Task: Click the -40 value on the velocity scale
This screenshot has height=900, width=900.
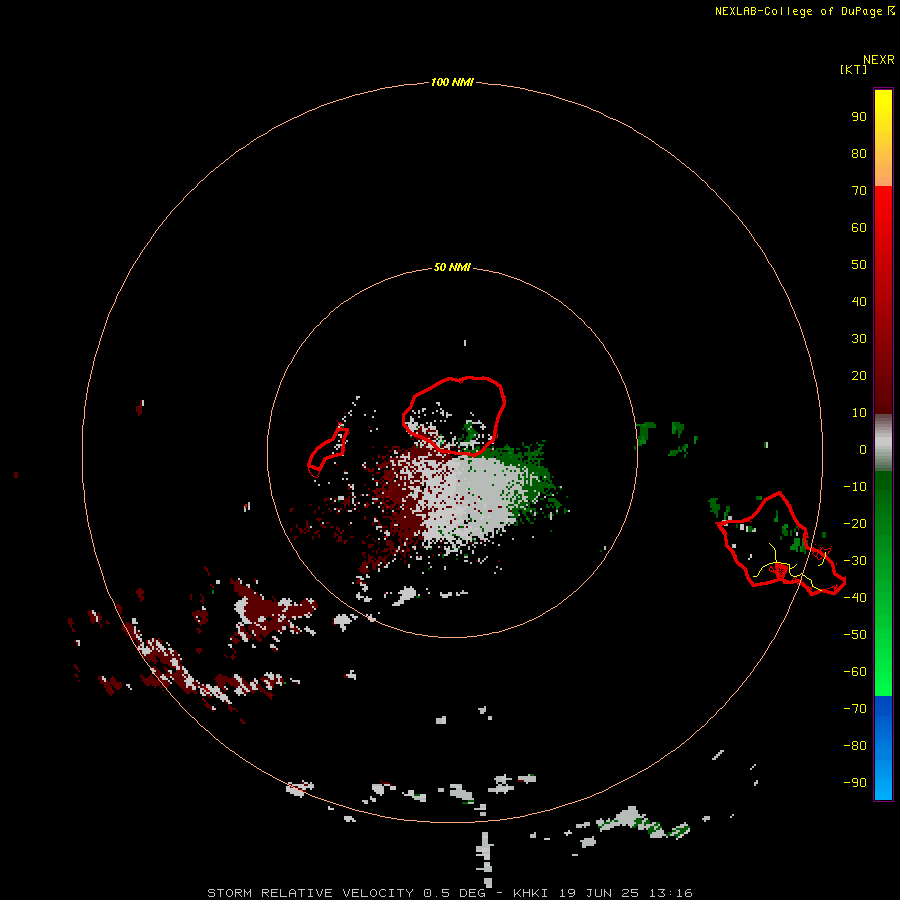Action: click(855, 598)
